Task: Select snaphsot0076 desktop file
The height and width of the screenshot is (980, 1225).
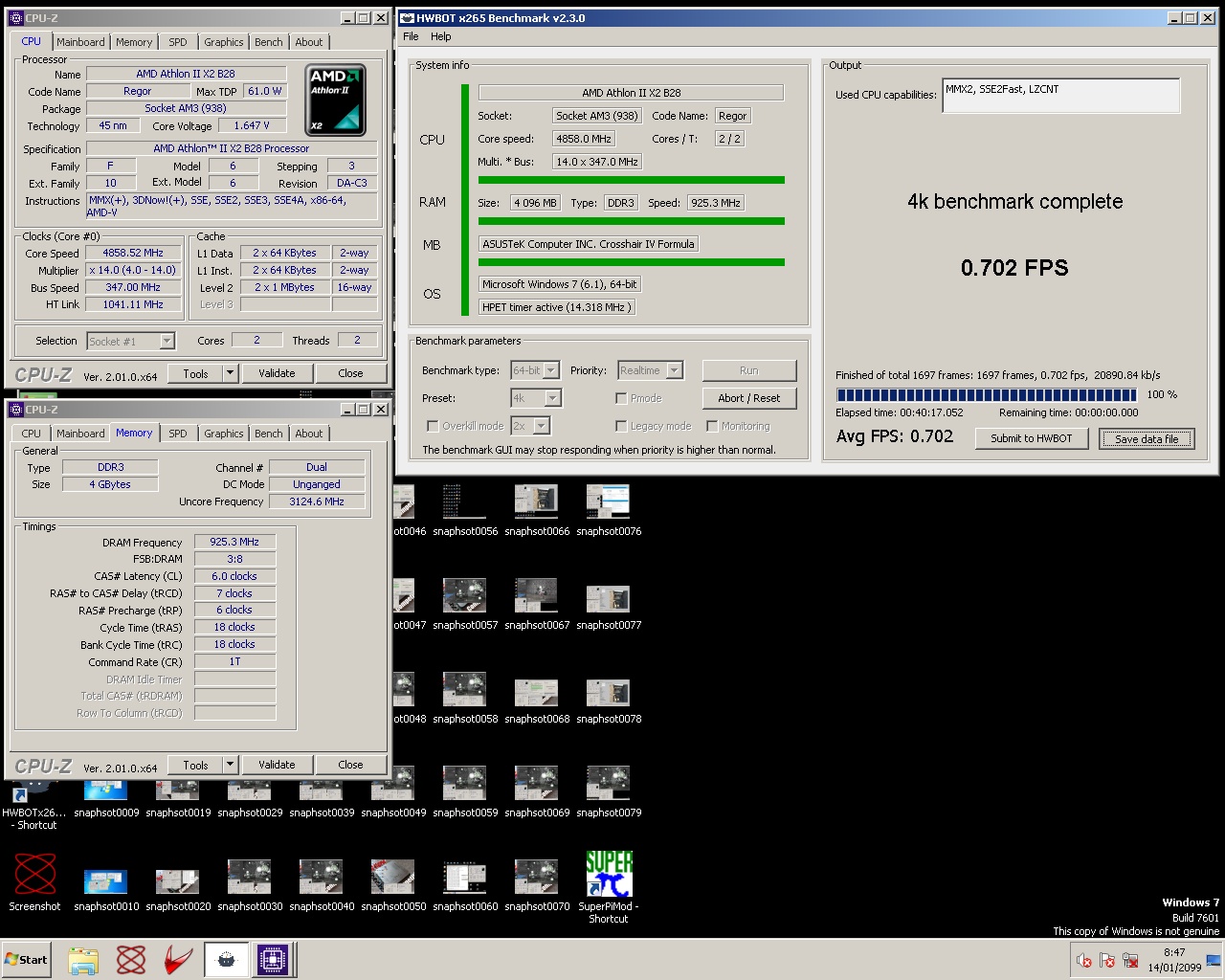Action: [609, 509]
